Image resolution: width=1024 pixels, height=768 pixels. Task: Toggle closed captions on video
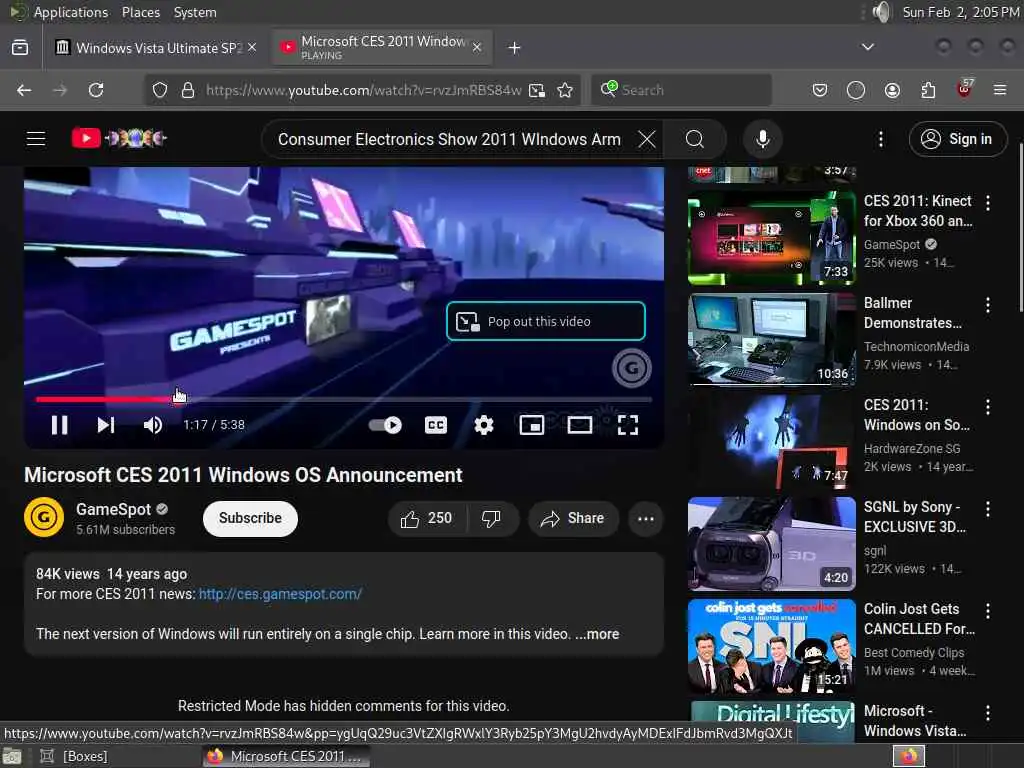pyautogui.click(x=436, y=425)
